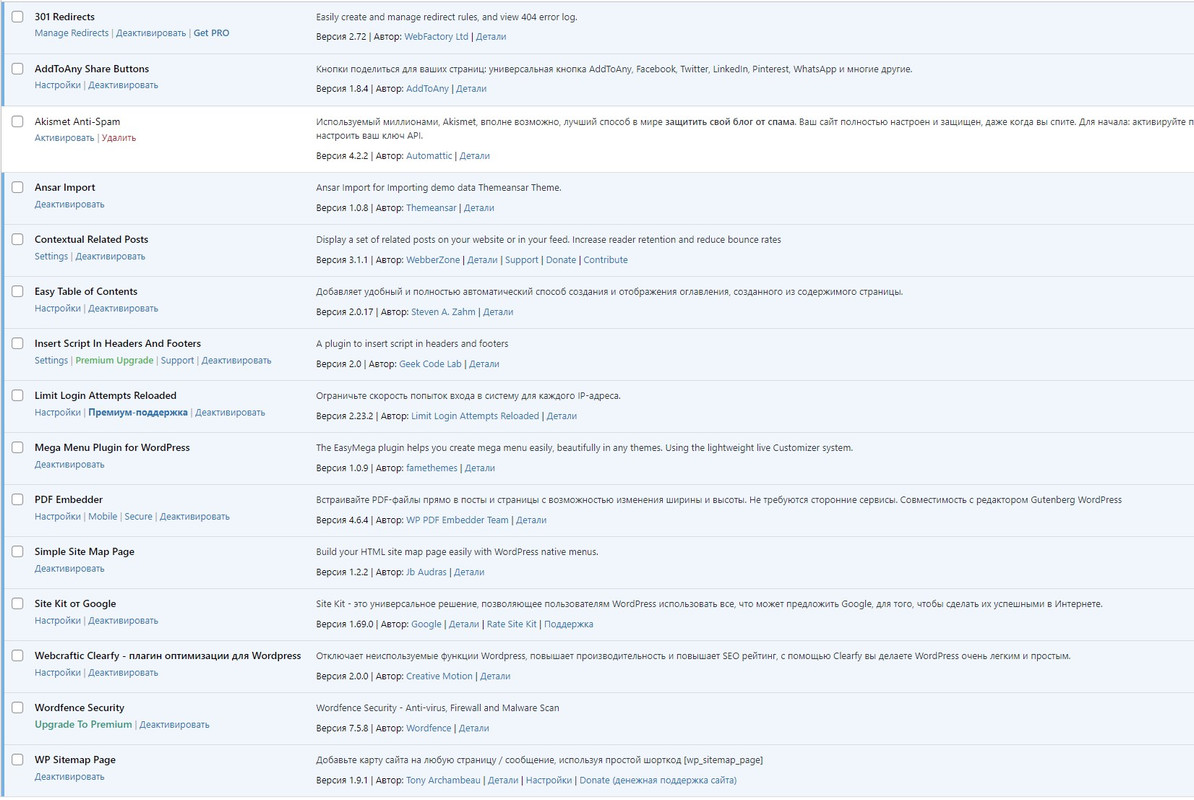This screenshot has width=1194, height=800.
Task: Click Upgrade To Premium for Wordfence
Action: tap(83, 725)
